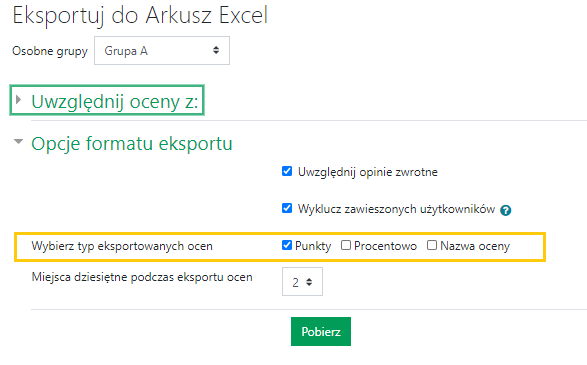Open the Osobne grupy dropdown showing Grupa A
The image size is (587, 365).
tap(162, 51)
